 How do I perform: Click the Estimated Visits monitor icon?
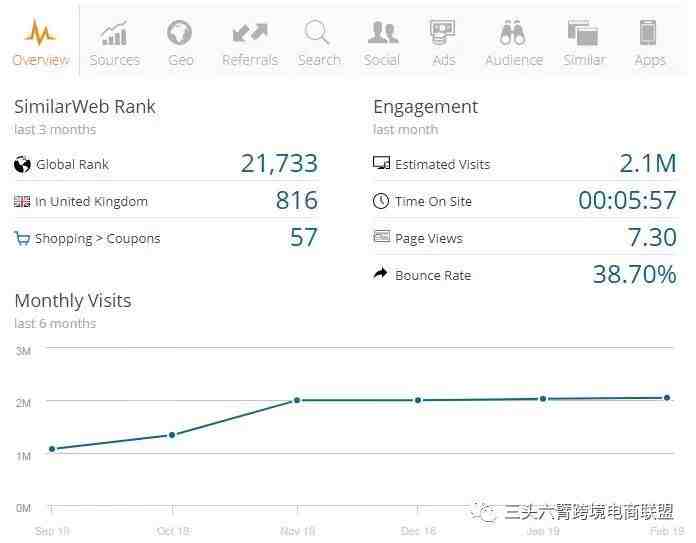point(381,163)
